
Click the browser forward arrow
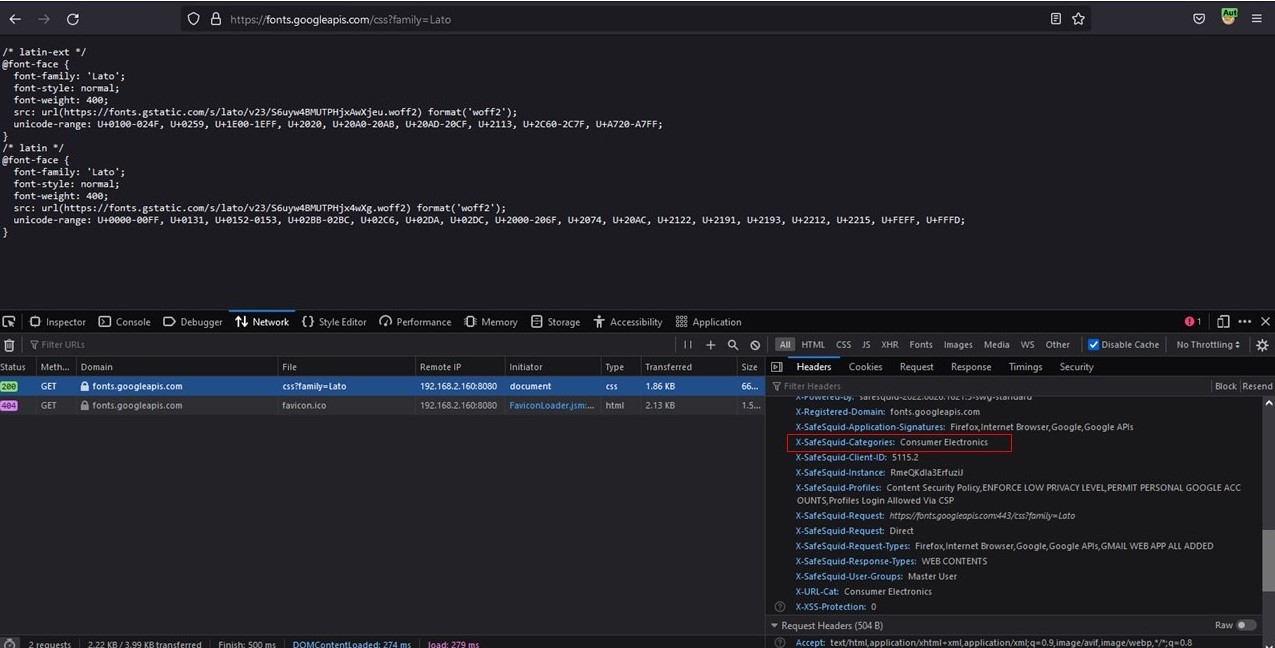pyautogui.click(x=44, y=19)
